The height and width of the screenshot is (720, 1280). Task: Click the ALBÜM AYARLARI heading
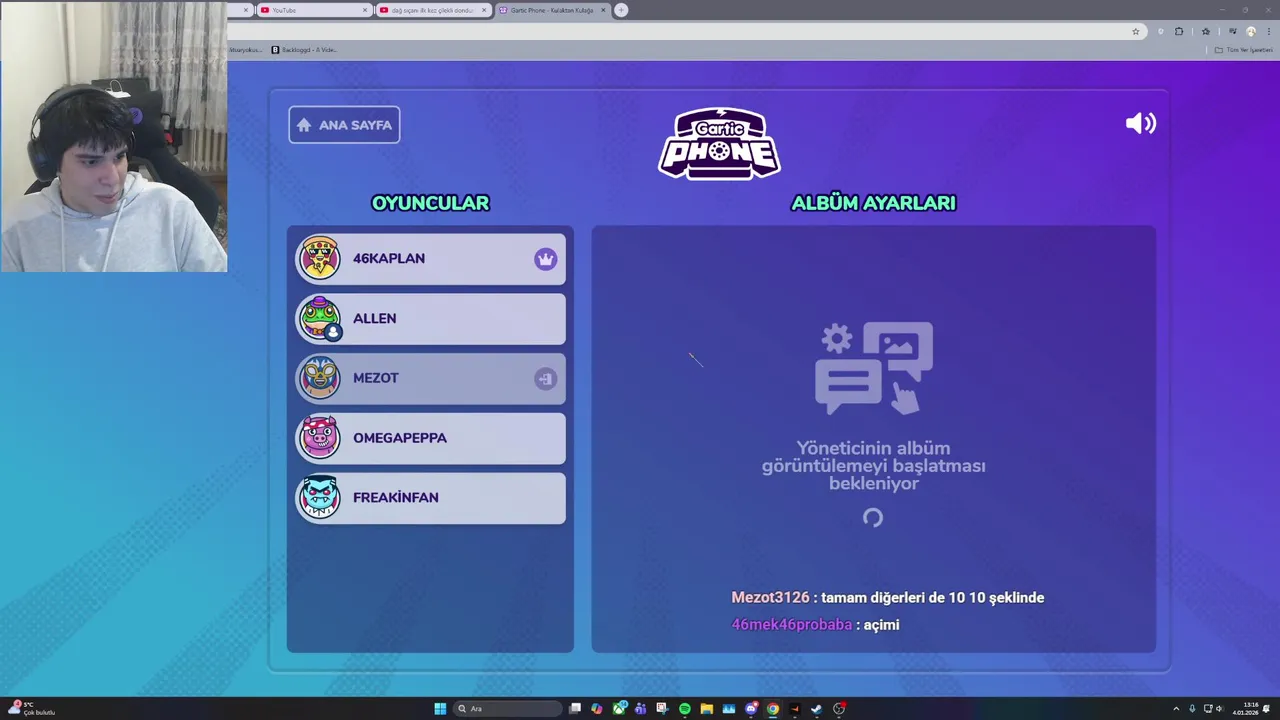[873, 203]
